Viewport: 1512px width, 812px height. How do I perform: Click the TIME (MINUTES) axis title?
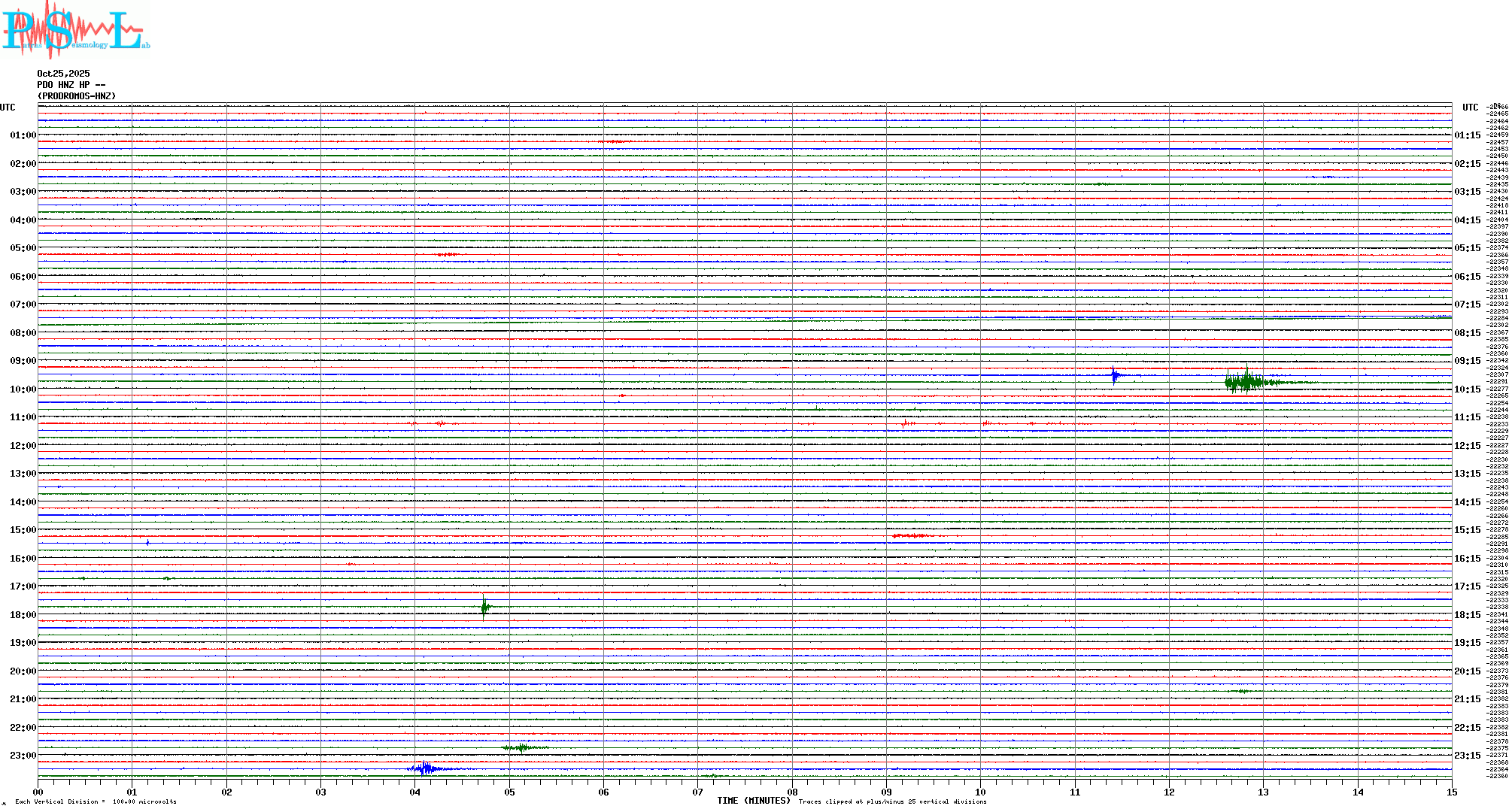tap(754, 801)
